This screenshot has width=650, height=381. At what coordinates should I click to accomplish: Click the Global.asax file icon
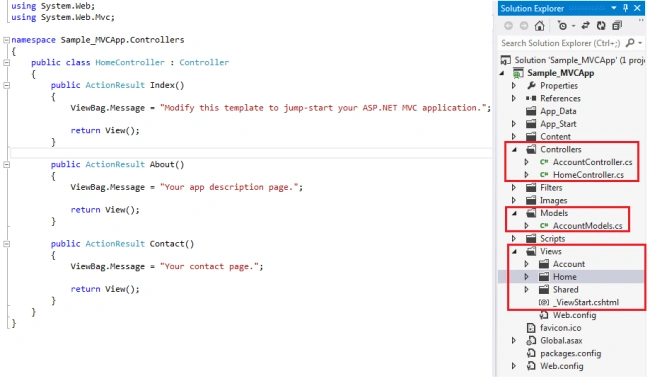tap(531, 341)
